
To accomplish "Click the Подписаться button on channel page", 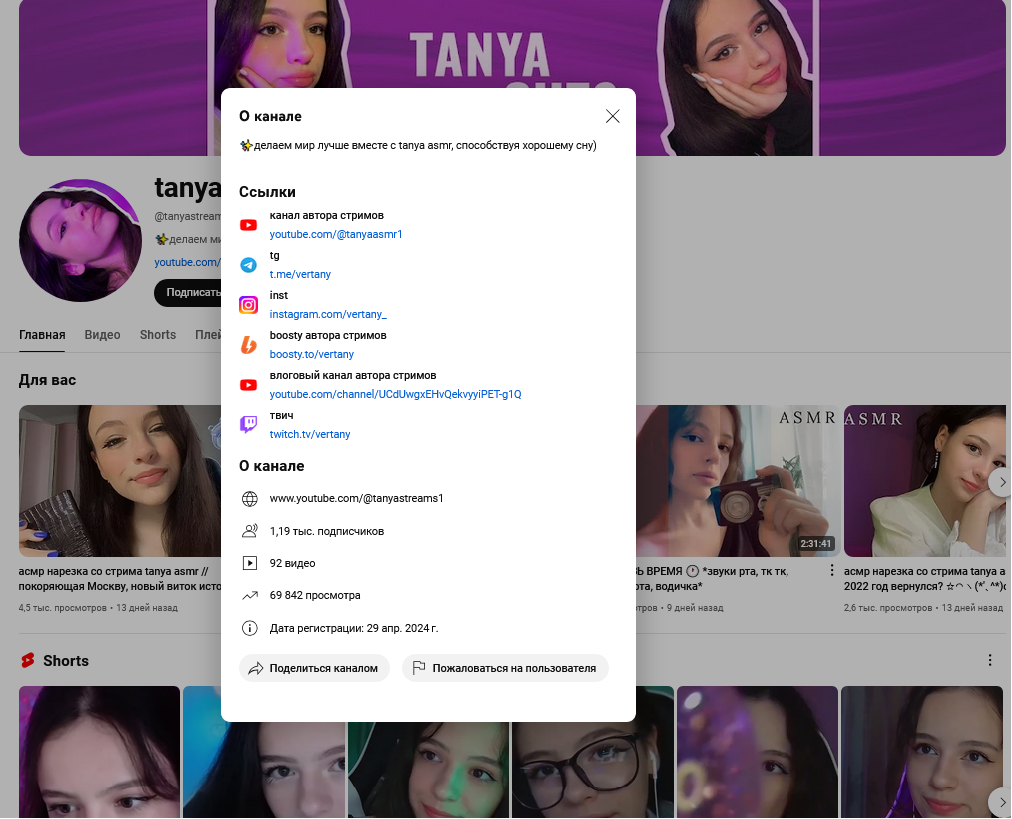I will tap(188, 292).
